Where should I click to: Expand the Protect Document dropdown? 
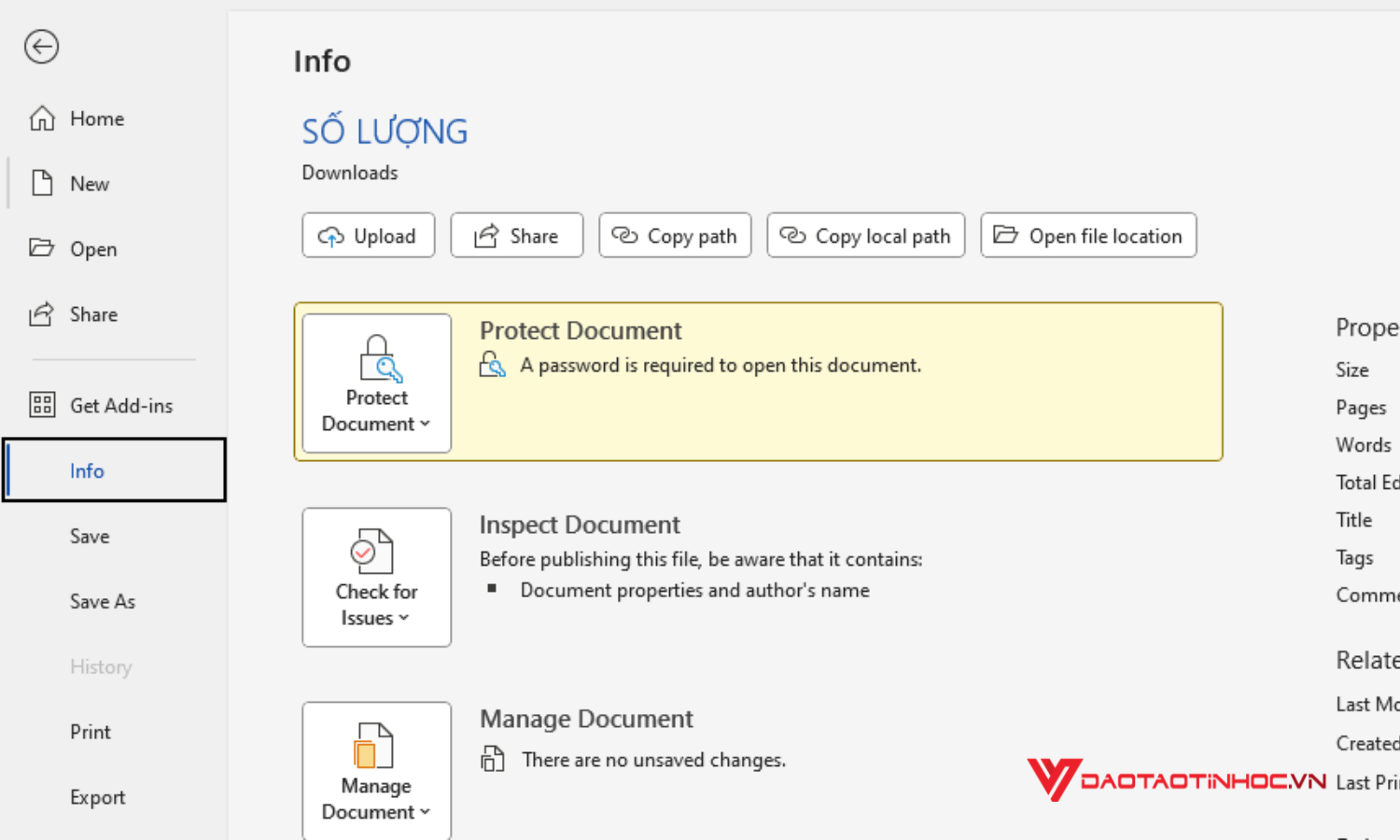(x=427, y=423)
